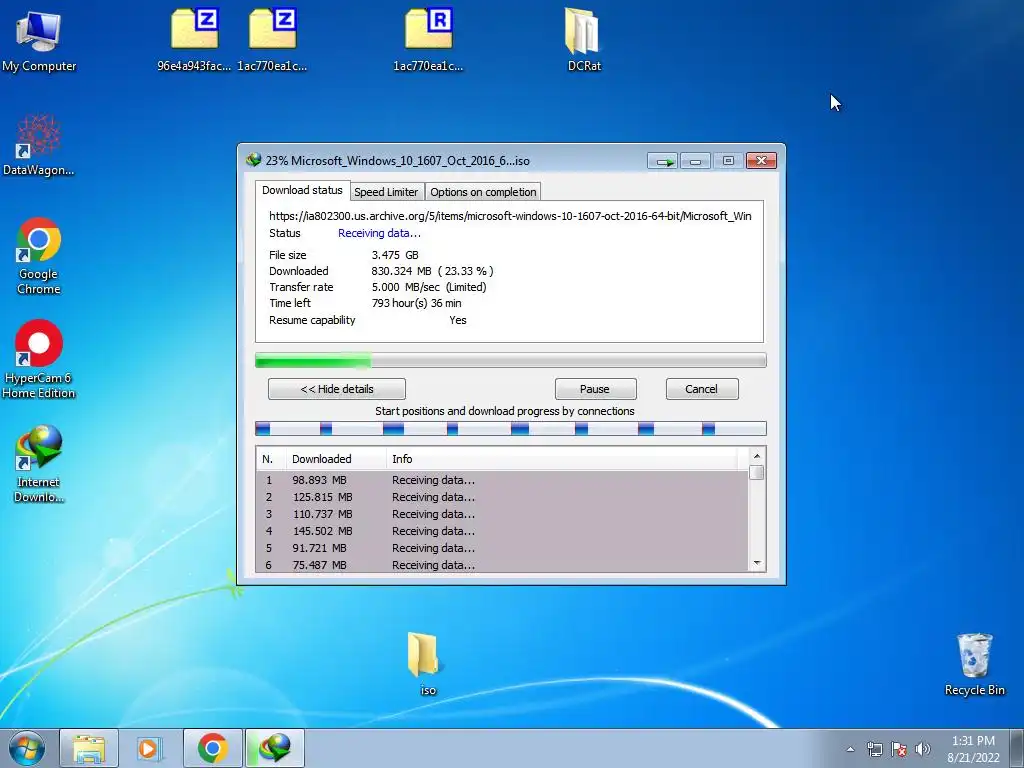The image size is (1024, 768).
Task: Click the DataWagon shortcut icon
Action: 38,145
